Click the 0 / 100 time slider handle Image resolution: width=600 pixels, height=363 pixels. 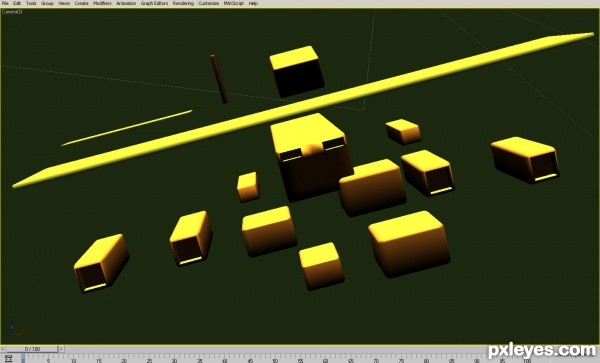32,349
